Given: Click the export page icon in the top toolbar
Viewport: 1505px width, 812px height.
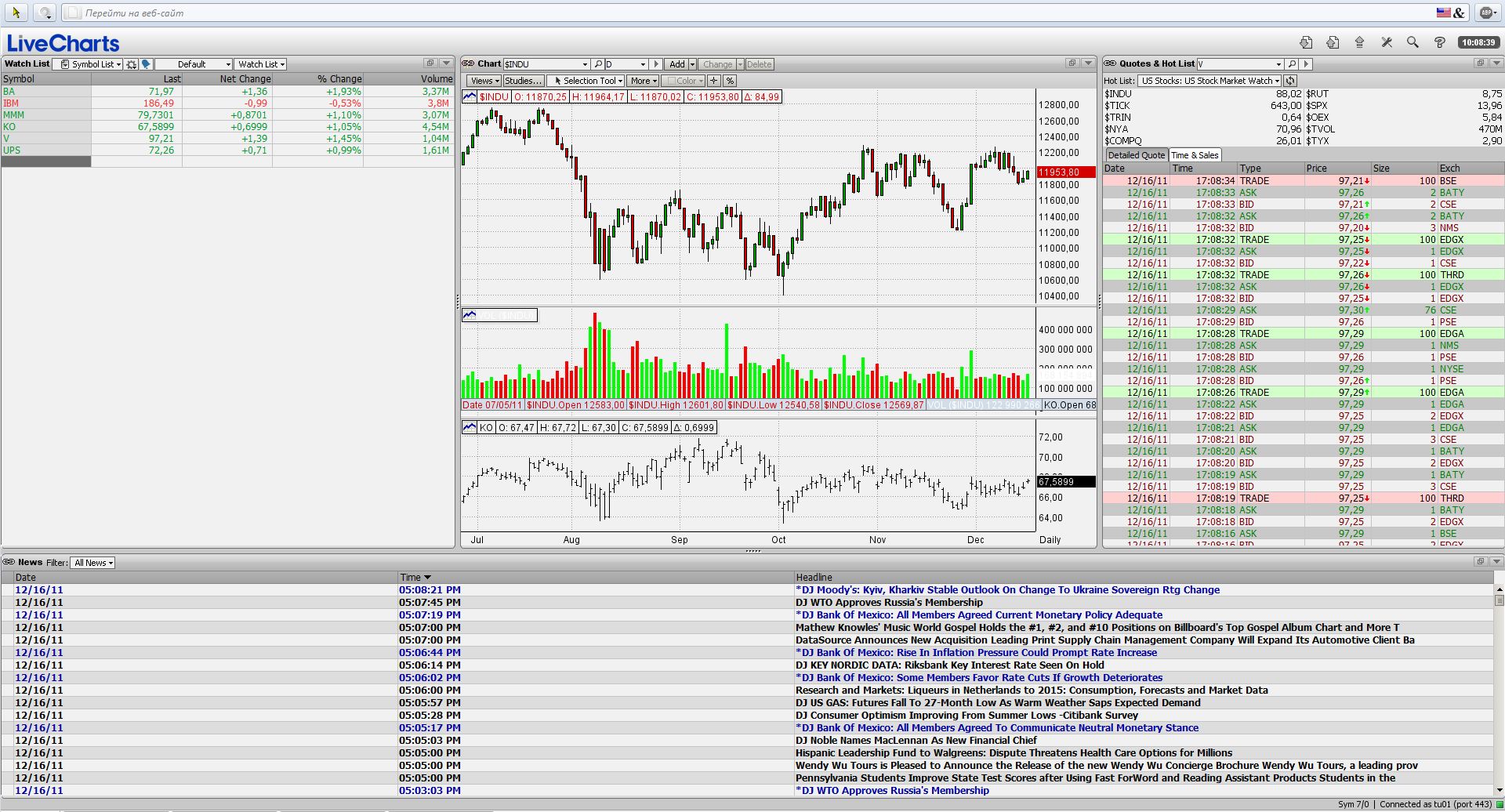Looking at the screenshot, I should 1333,42.
